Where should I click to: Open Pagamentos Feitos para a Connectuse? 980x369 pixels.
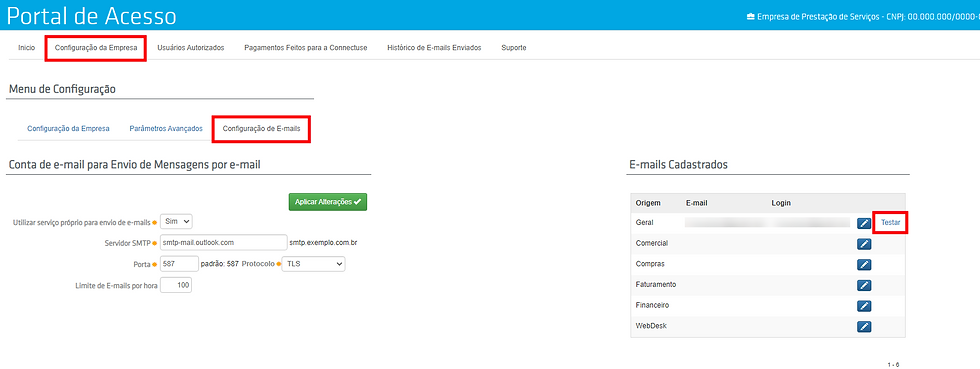click(x=306, y=48)
